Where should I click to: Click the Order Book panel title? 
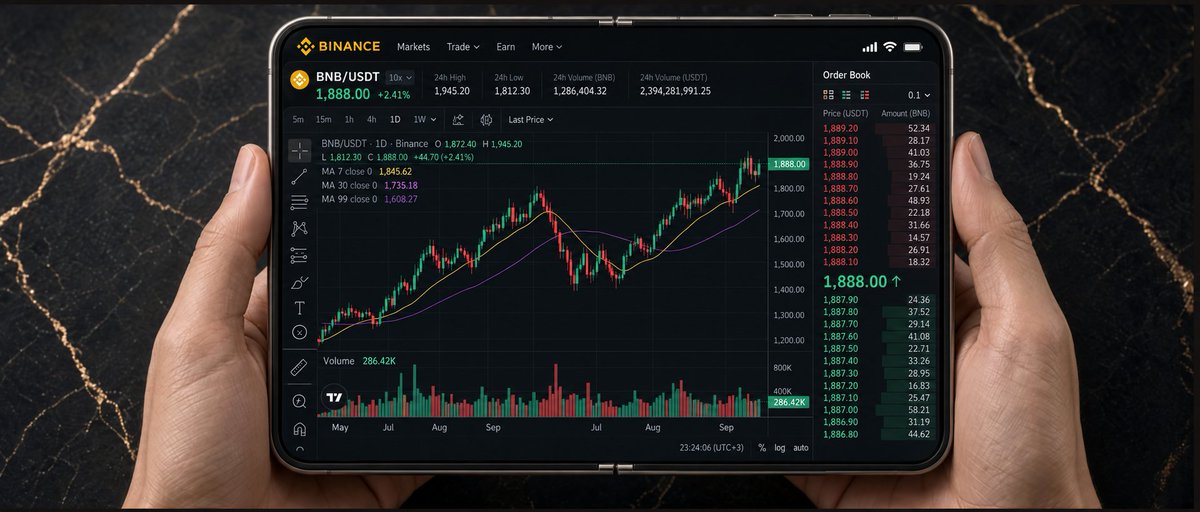click(x=846, y=74)
